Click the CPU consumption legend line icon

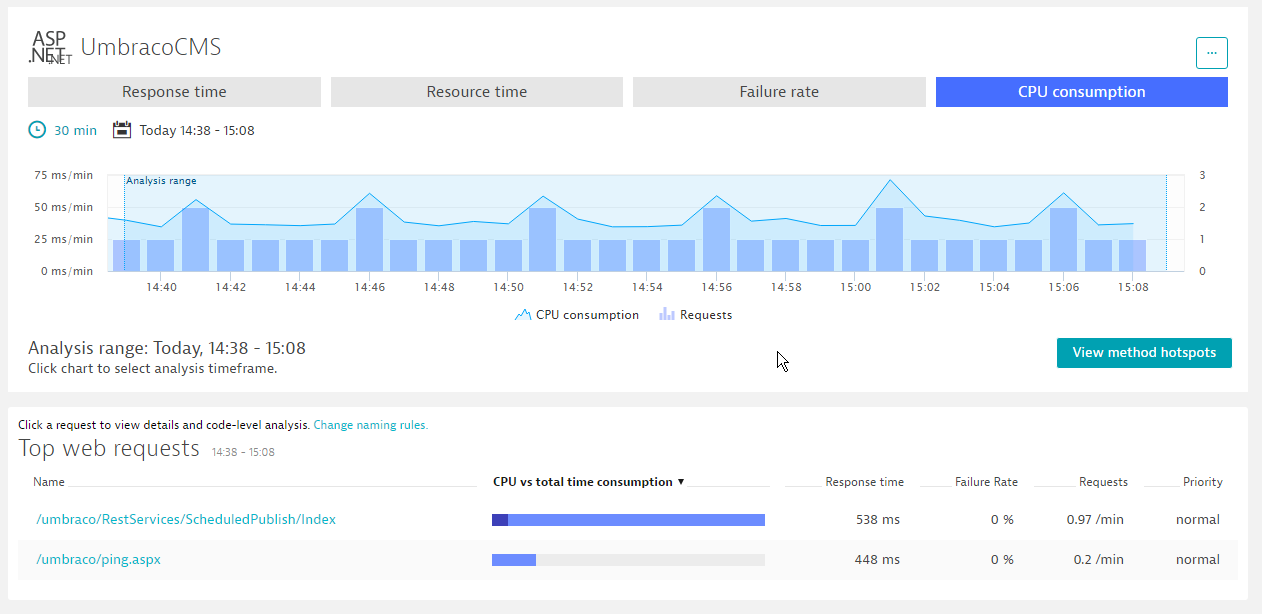(523, 315)
